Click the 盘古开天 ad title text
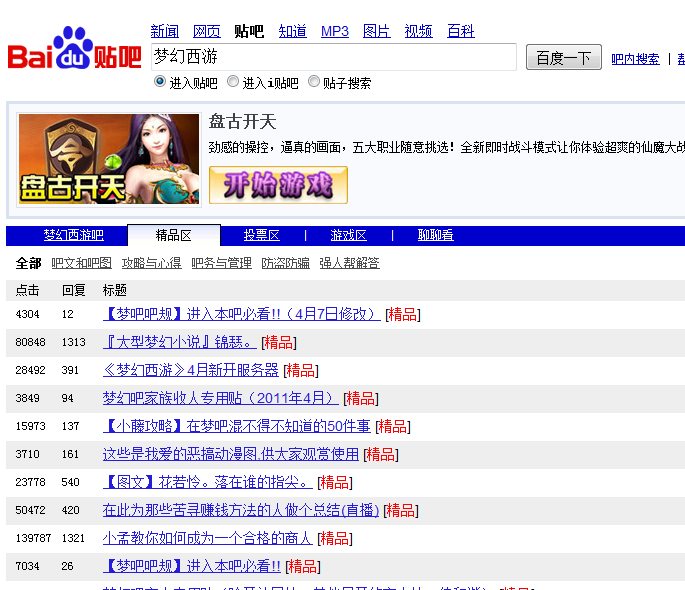The image size is (685, 590). point(242,122)
